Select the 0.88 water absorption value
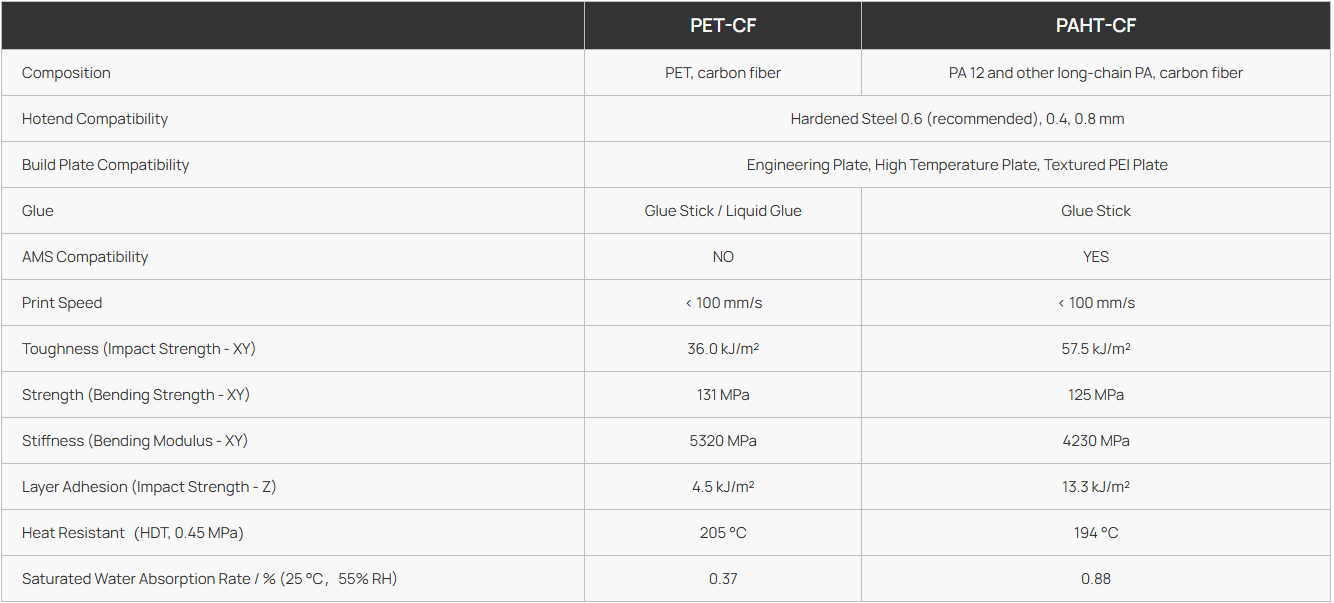The height and width of the screenshot is (603, 1334). 1096,579
